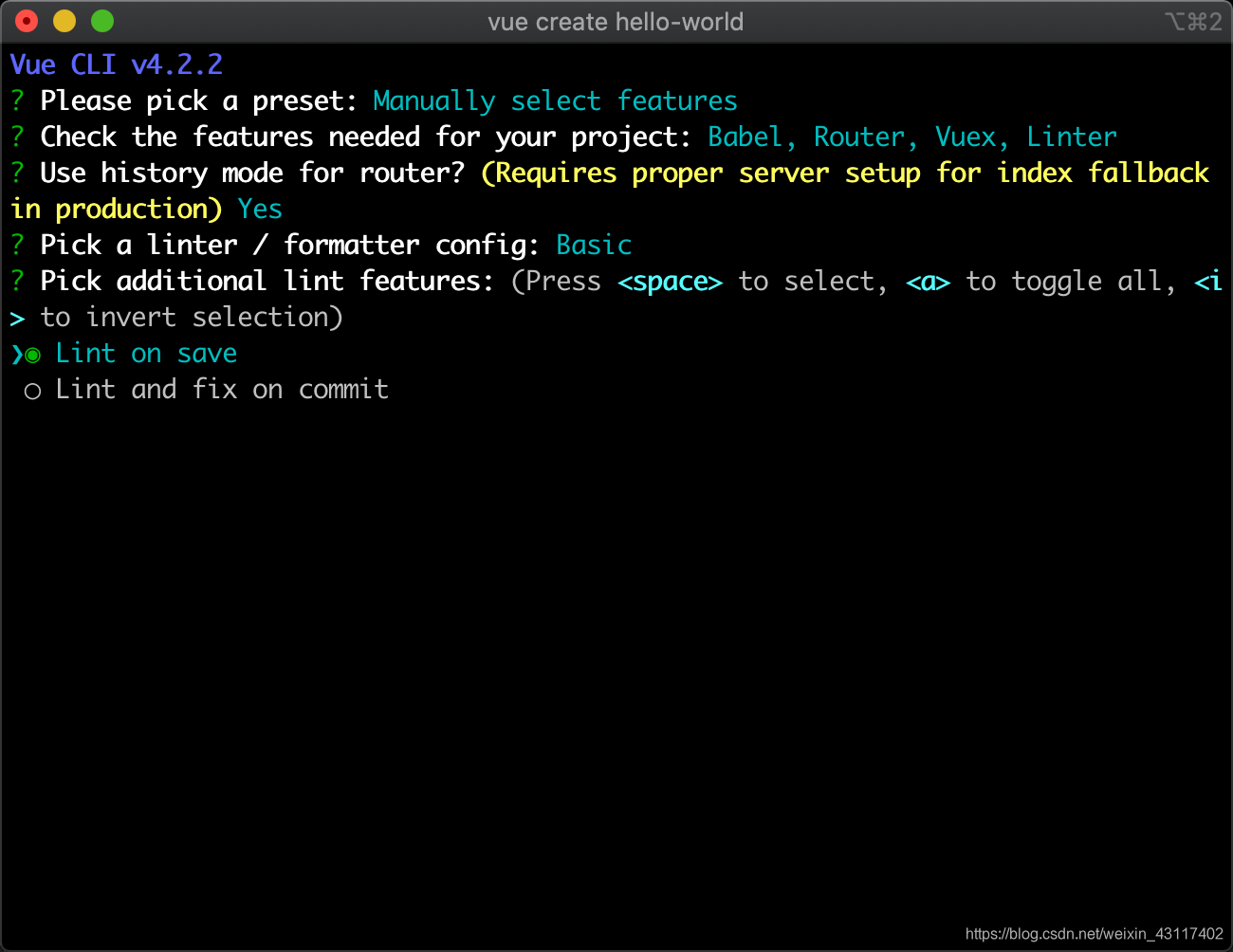Click the 'Vue CLI v4.2.2' header text
1233x952 pixels.
tap(117, 64)
